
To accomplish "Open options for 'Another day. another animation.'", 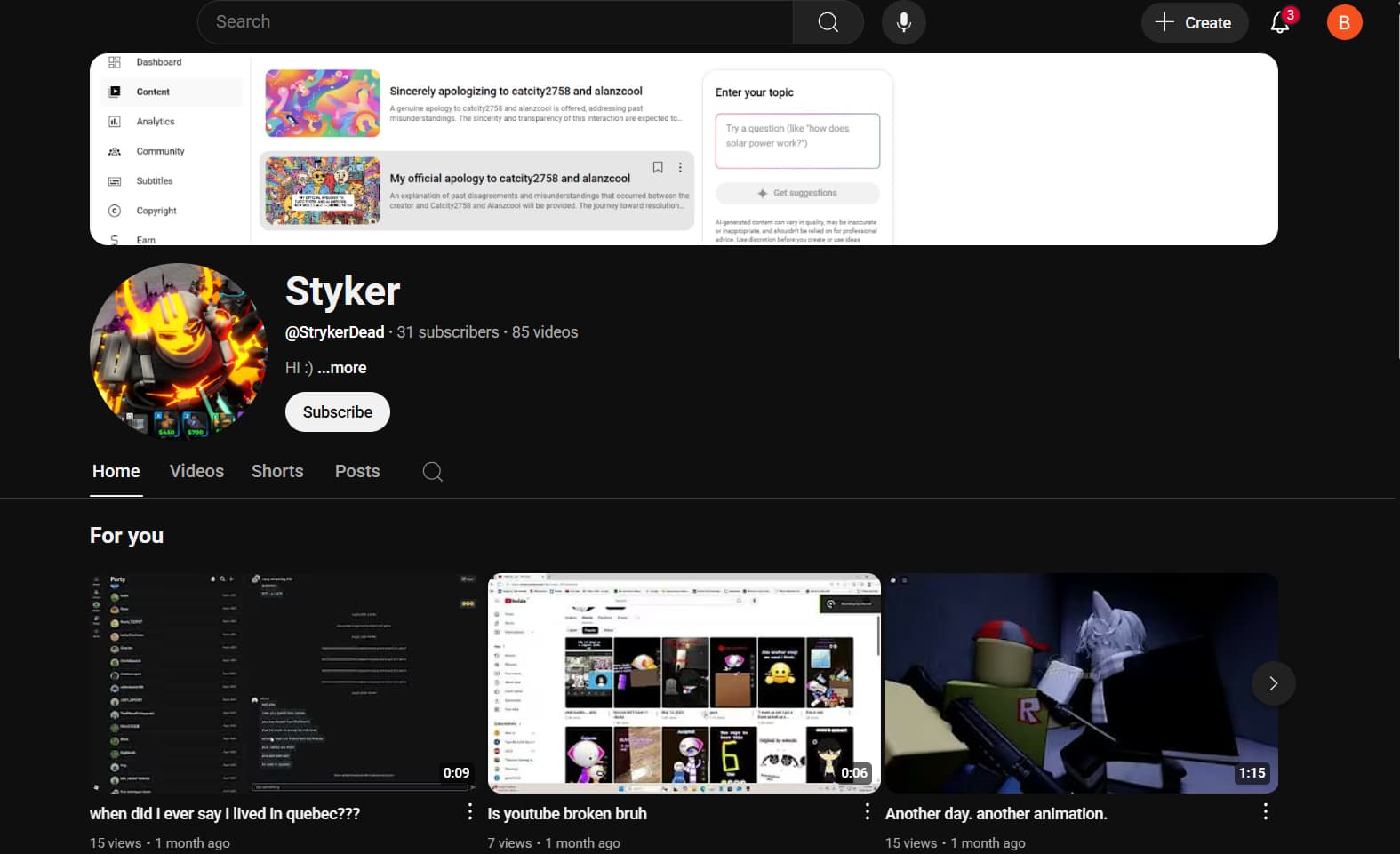I will point(1265,811).
